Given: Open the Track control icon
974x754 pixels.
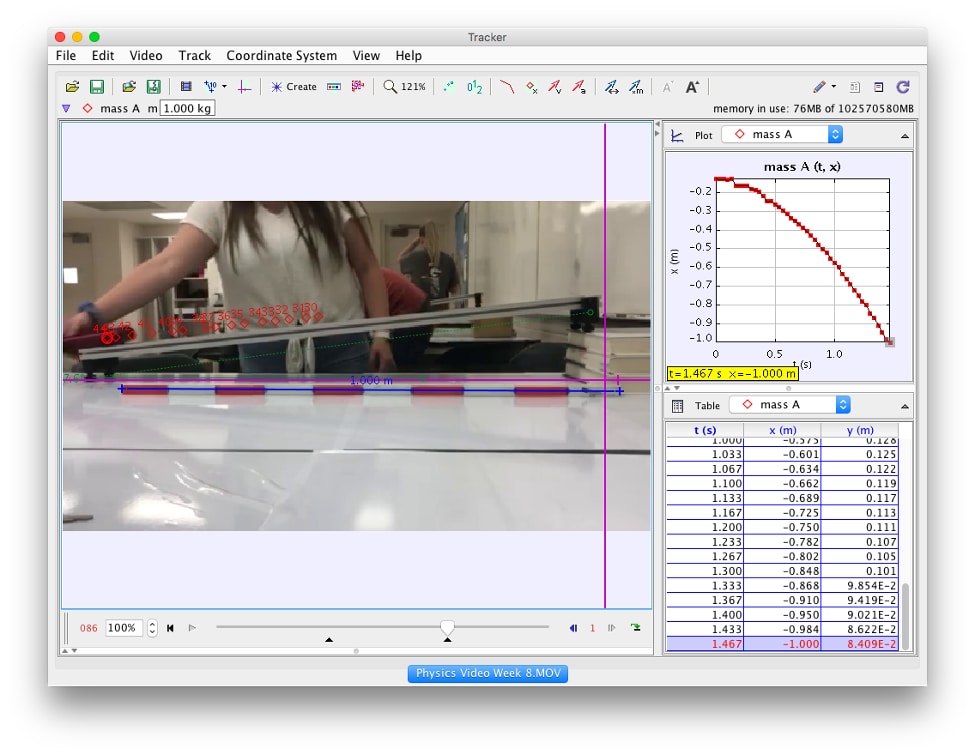Looking at the screenshot, I should coord(334,87).
